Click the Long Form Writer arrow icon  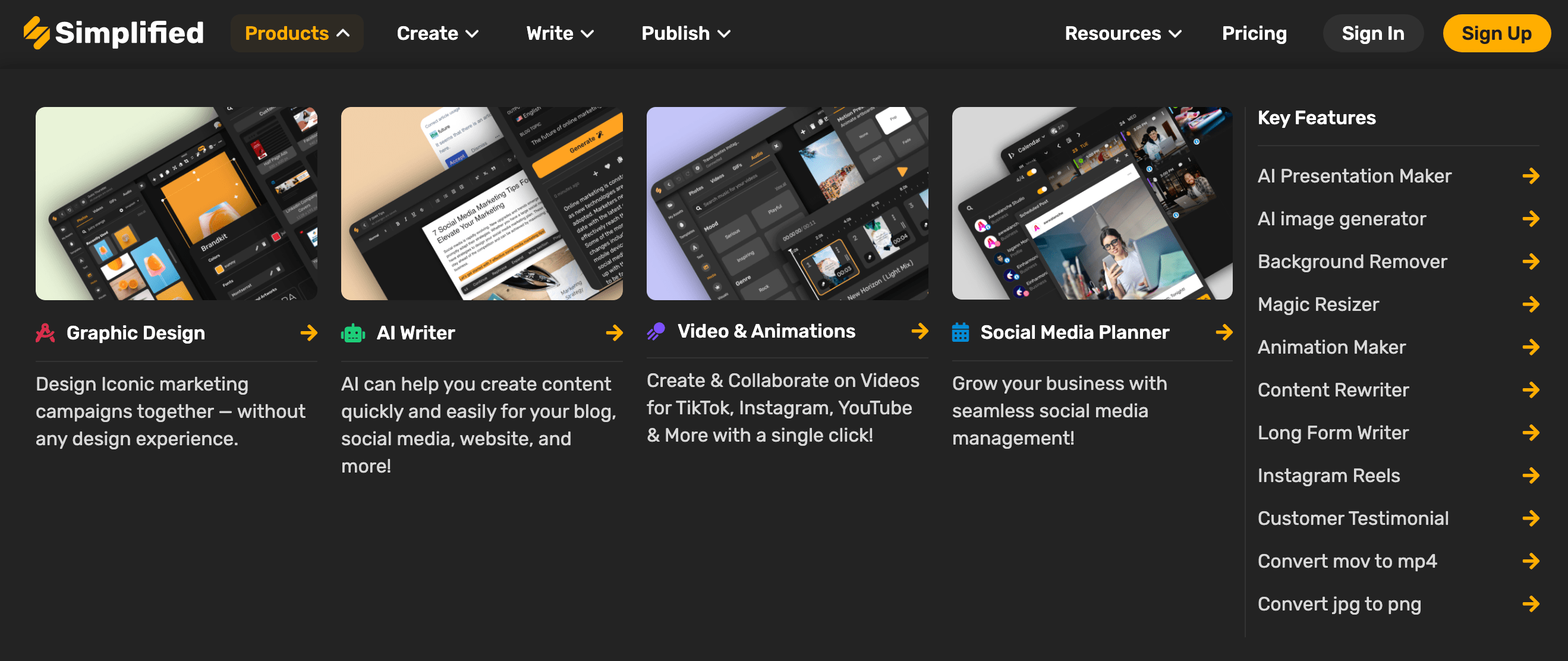[x=1531, y=433]
